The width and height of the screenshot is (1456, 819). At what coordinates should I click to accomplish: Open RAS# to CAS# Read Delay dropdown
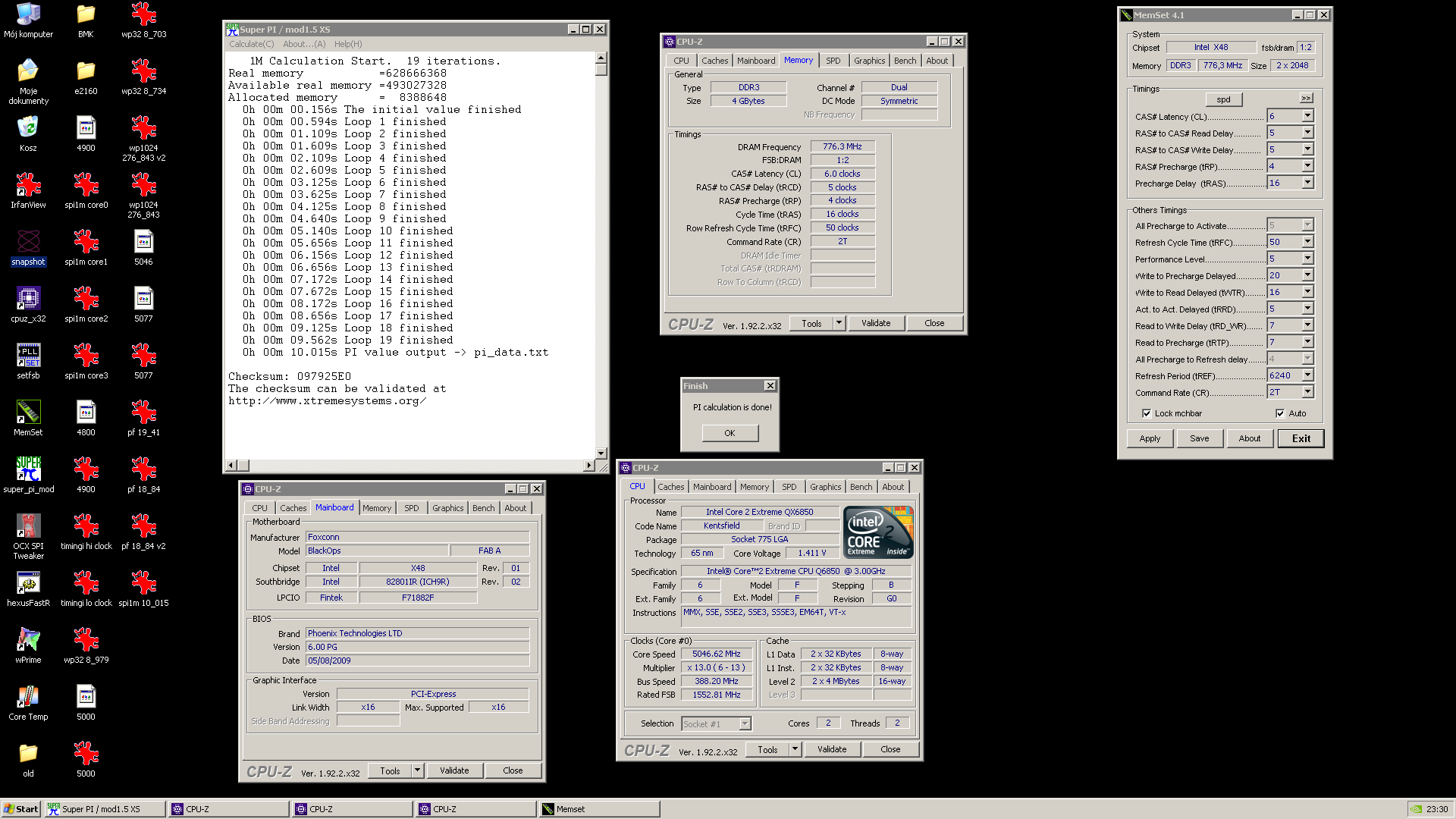tap(1307, 133)
